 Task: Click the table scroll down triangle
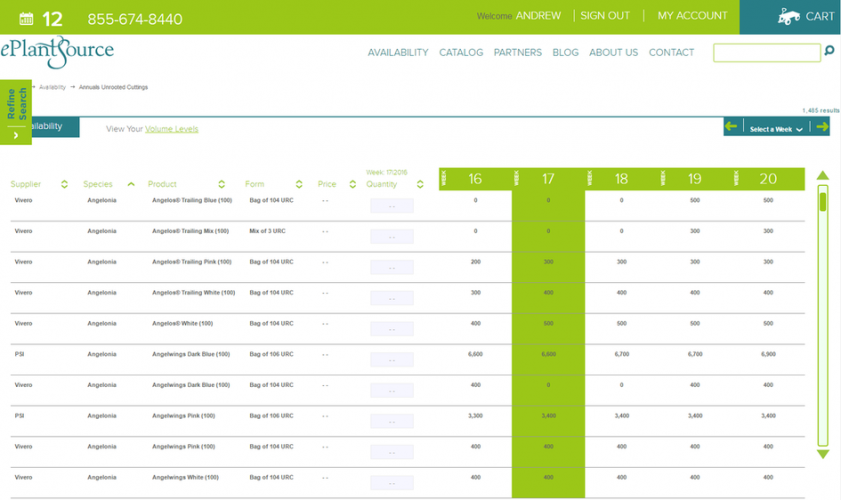(823, 454)
